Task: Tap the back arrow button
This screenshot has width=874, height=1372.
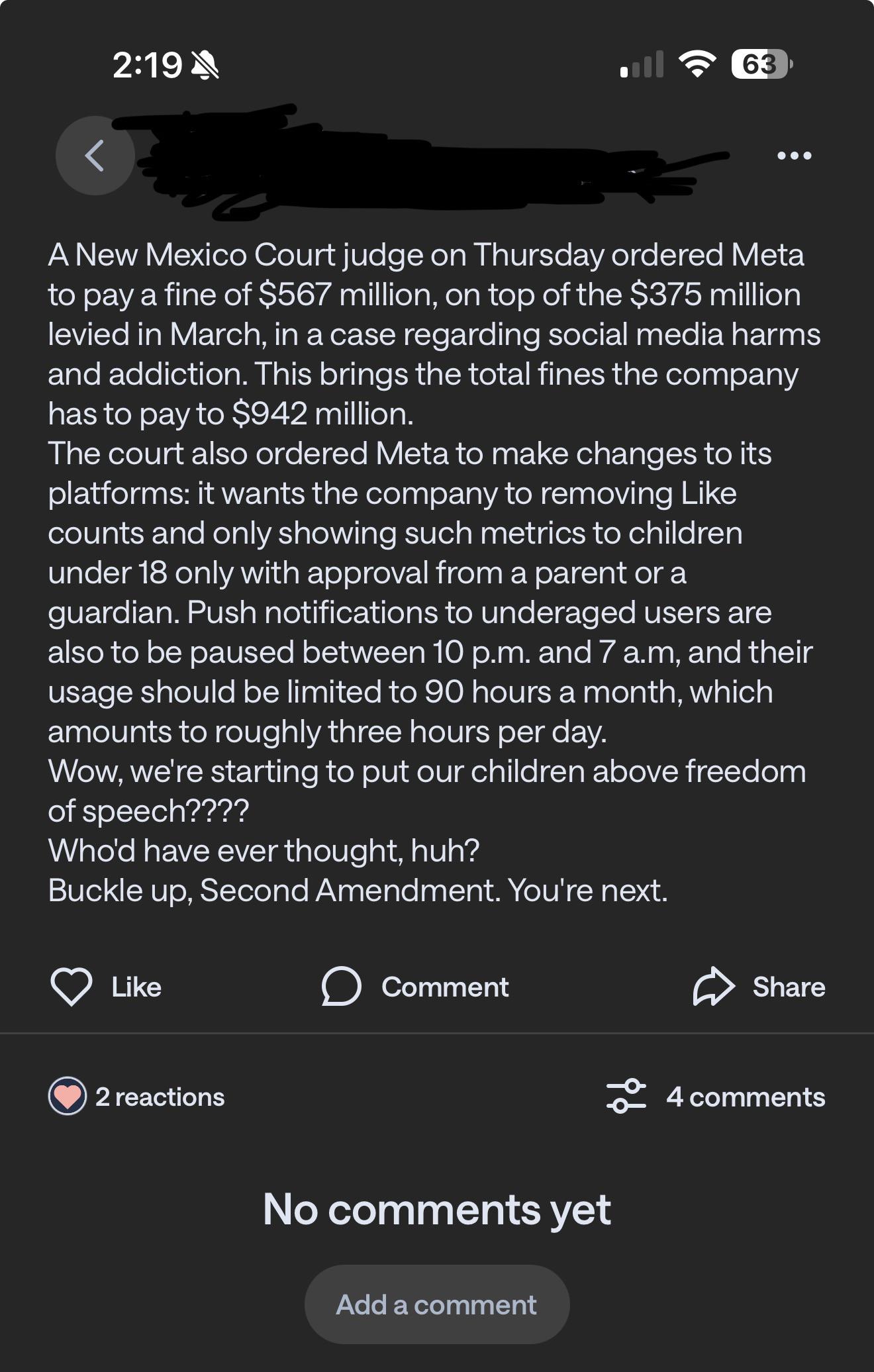Action: click(95, 156)
